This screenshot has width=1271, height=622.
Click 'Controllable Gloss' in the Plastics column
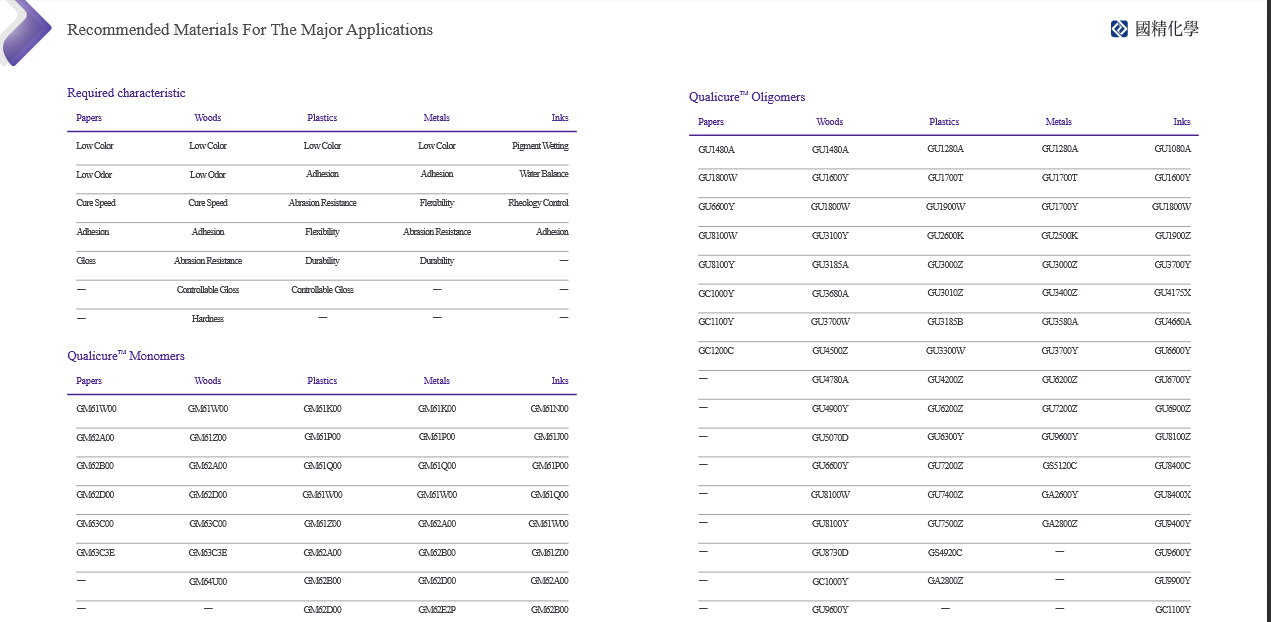click(x=322, y=290)
